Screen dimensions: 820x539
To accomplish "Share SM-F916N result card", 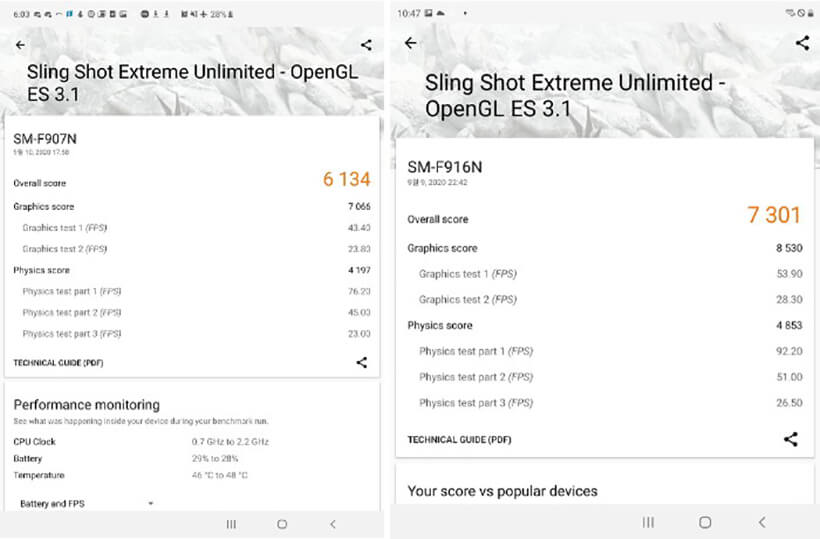I will [791, 439].
